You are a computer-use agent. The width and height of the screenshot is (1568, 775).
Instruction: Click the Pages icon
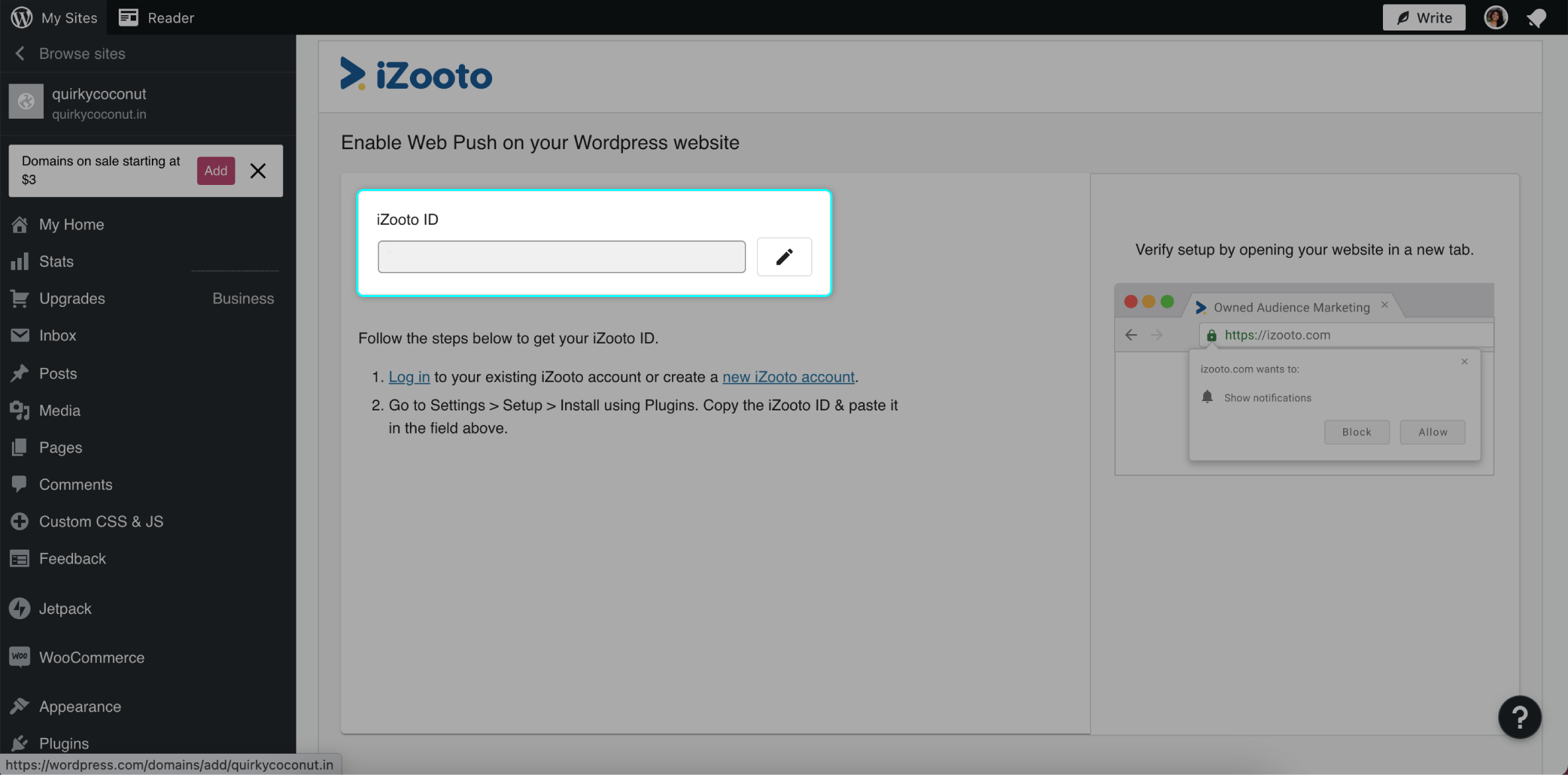click(19, 447)
